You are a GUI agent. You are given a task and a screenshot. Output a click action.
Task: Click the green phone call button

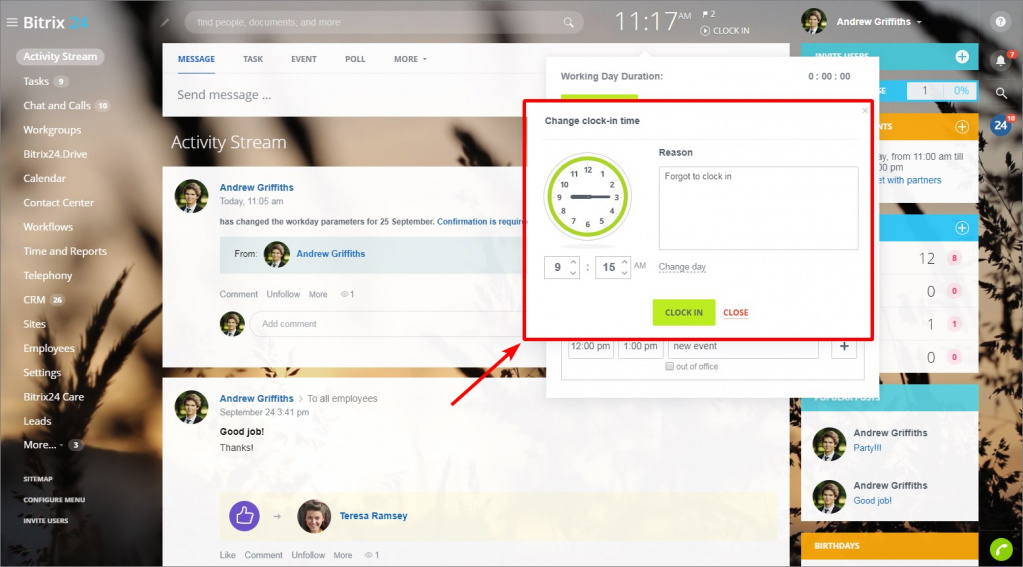[1001, 550]
